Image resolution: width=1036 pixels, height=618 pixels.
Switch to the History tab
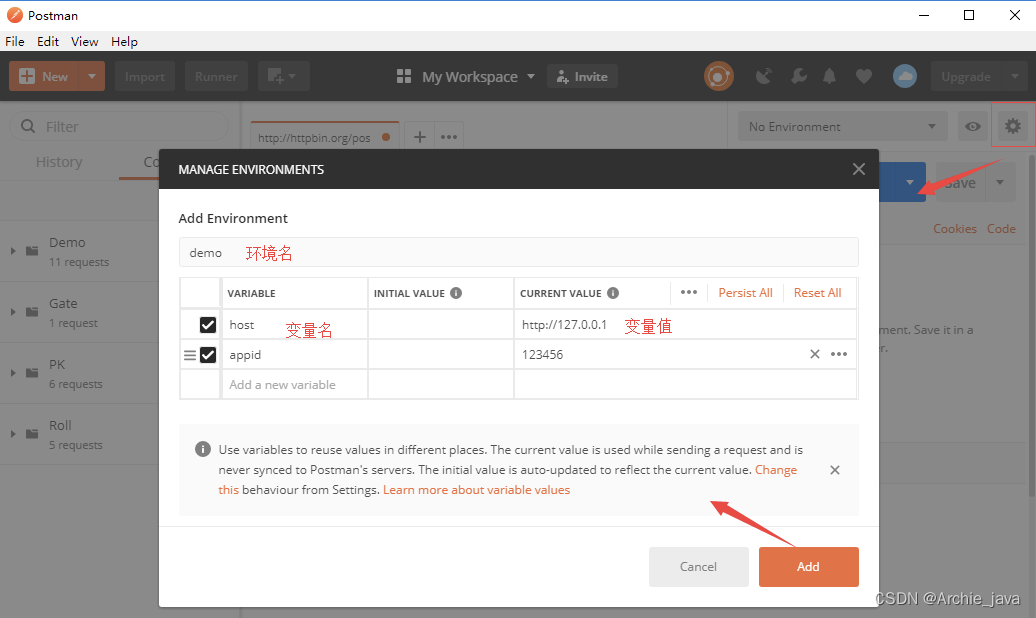pos(59,162)
